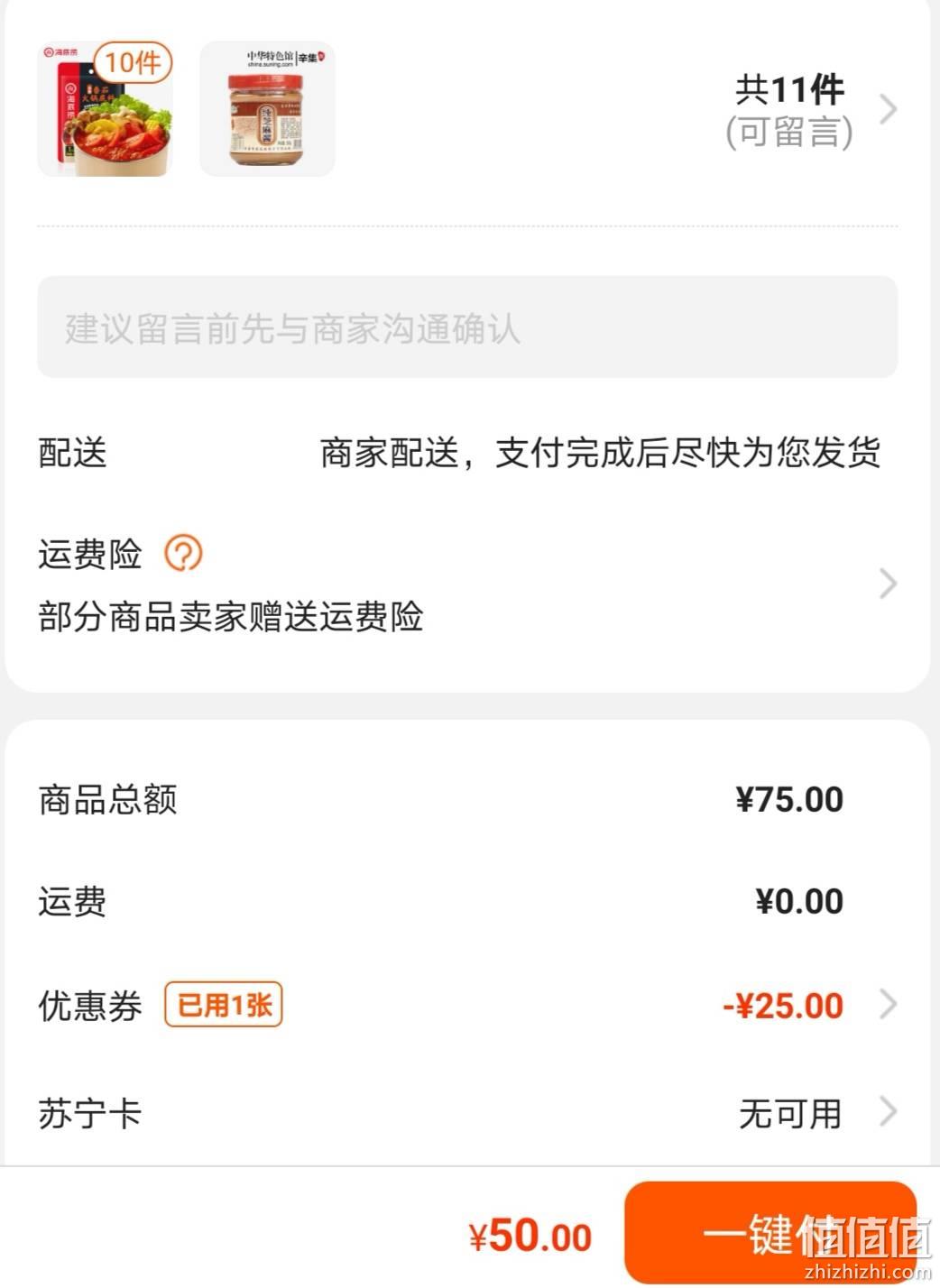Screen dimensions: 940x1288
Task: Expand the 运费险 details chevron
Action: click(x=889, y=584)
